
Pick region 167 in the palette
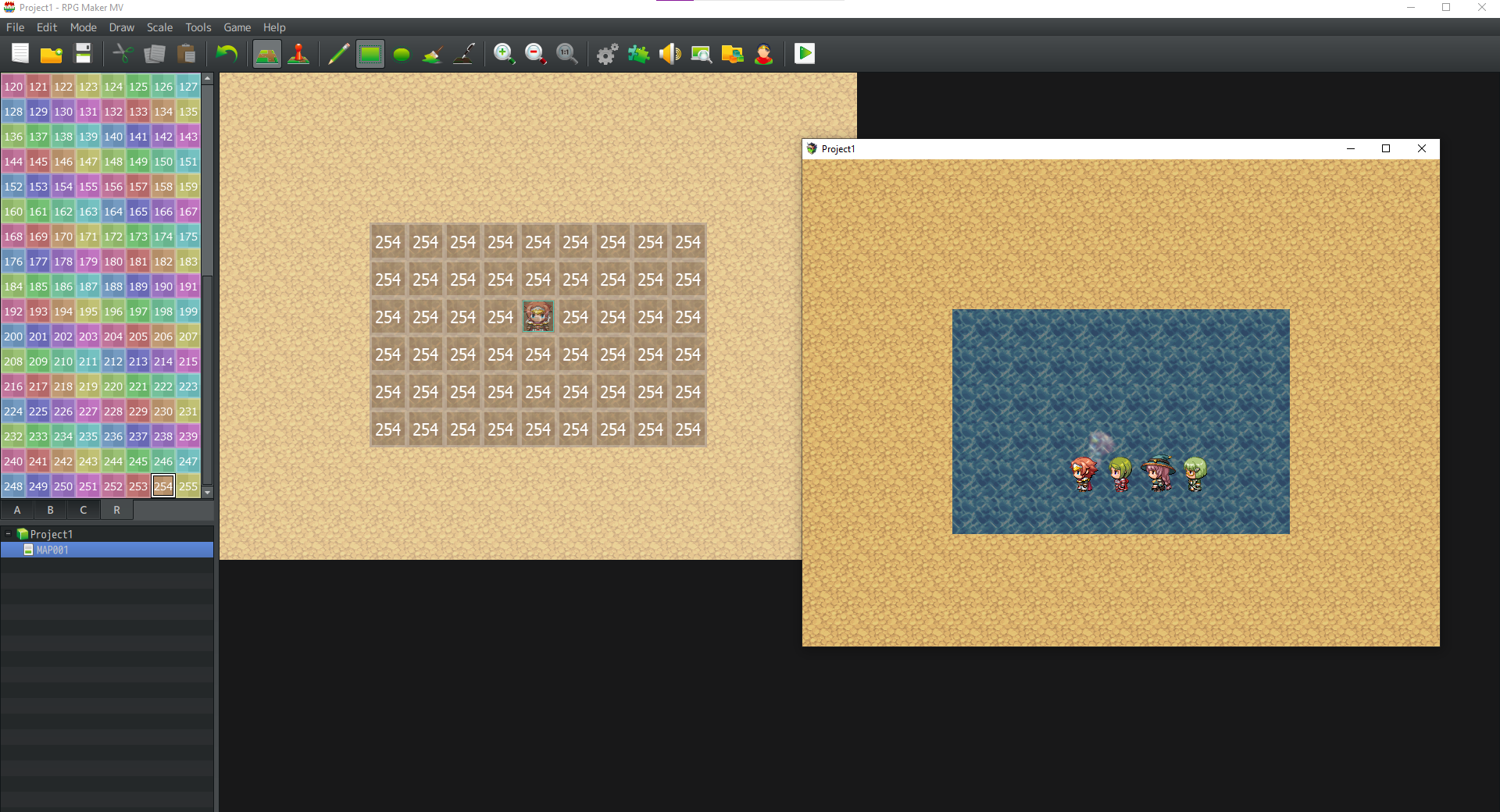[x=188, y=212]
